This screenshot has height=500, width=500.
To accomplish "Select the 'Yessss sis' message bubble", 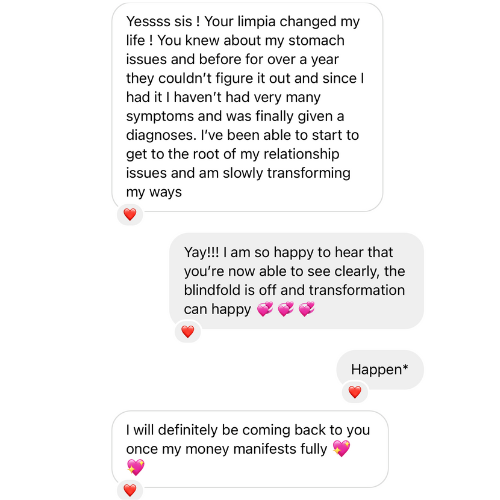I will coord(247,107).
